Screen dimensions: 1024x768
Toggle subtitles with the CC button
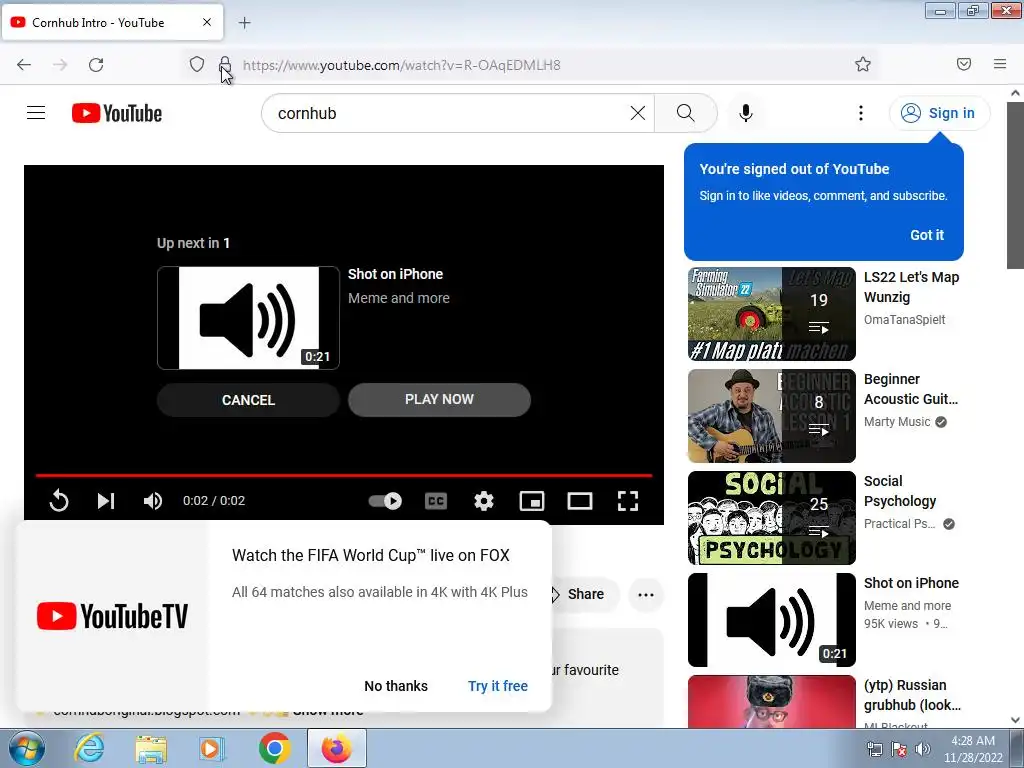tap(436, 501)
